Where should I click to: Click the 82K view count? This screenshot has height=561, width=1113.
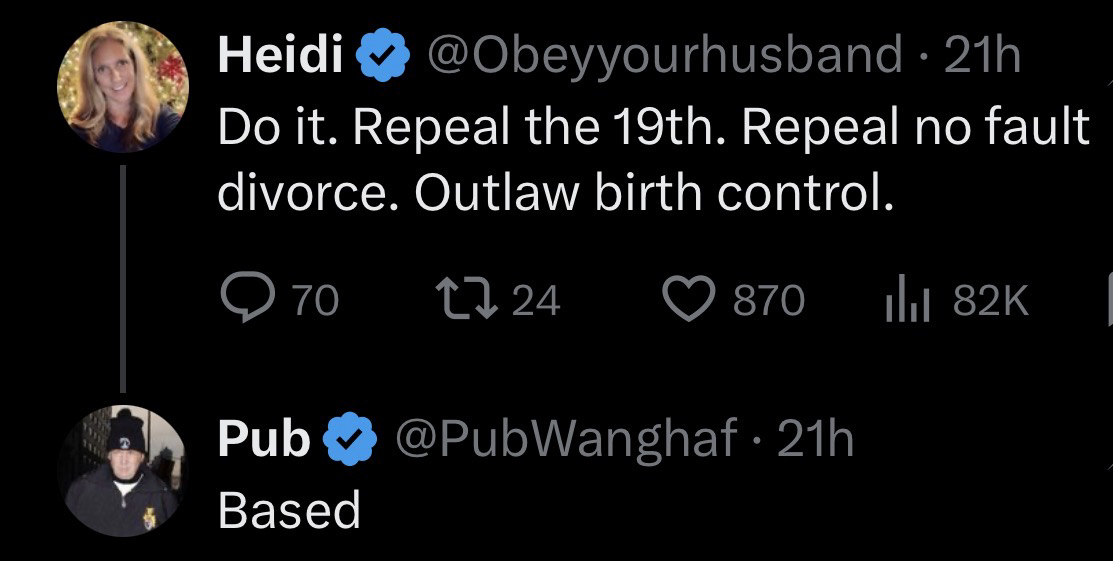[x=989, y=300]
